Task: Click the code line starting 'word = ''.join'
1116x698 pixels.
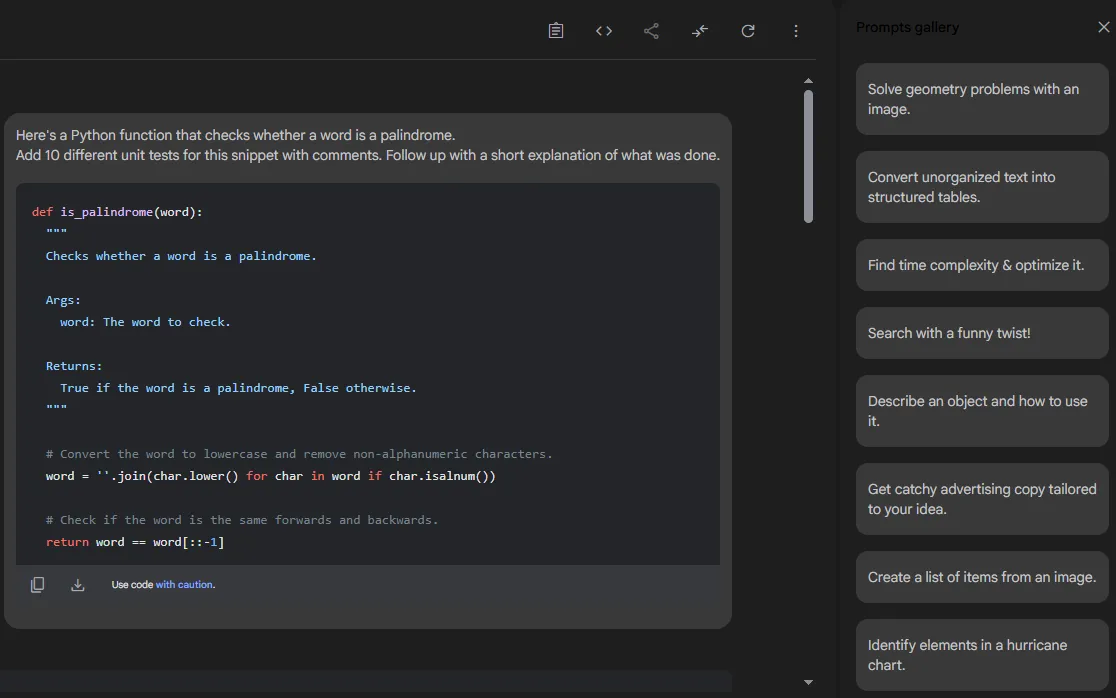Action: (270, 476)
